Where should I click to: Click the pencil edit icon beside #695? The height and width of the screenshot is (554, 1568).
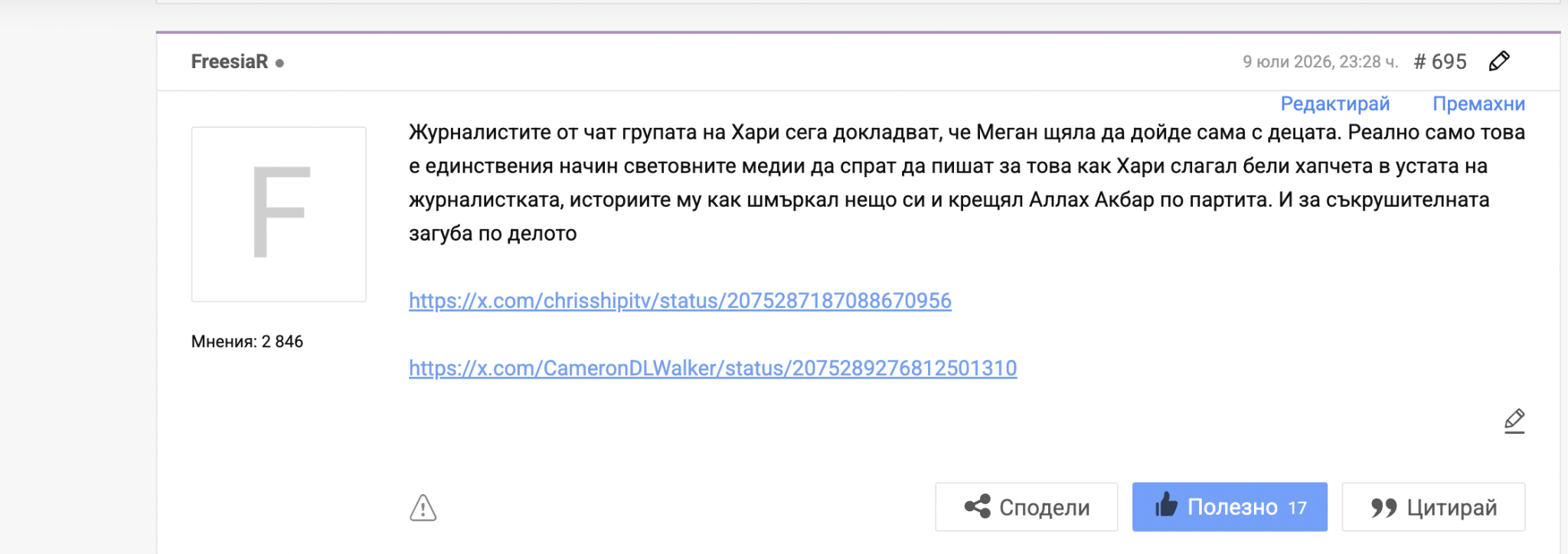coord(1499,61)
